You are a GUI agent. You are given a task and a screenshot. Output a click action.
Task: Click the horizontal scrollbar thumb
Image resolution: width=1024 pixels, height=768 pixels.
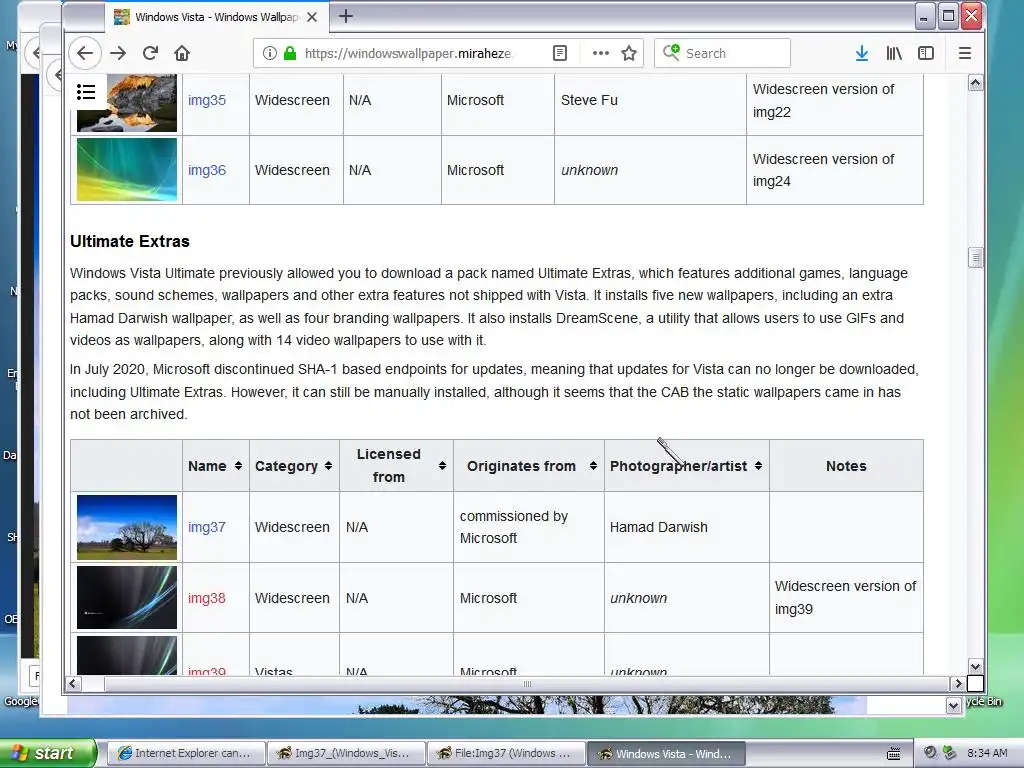(526, 684)
